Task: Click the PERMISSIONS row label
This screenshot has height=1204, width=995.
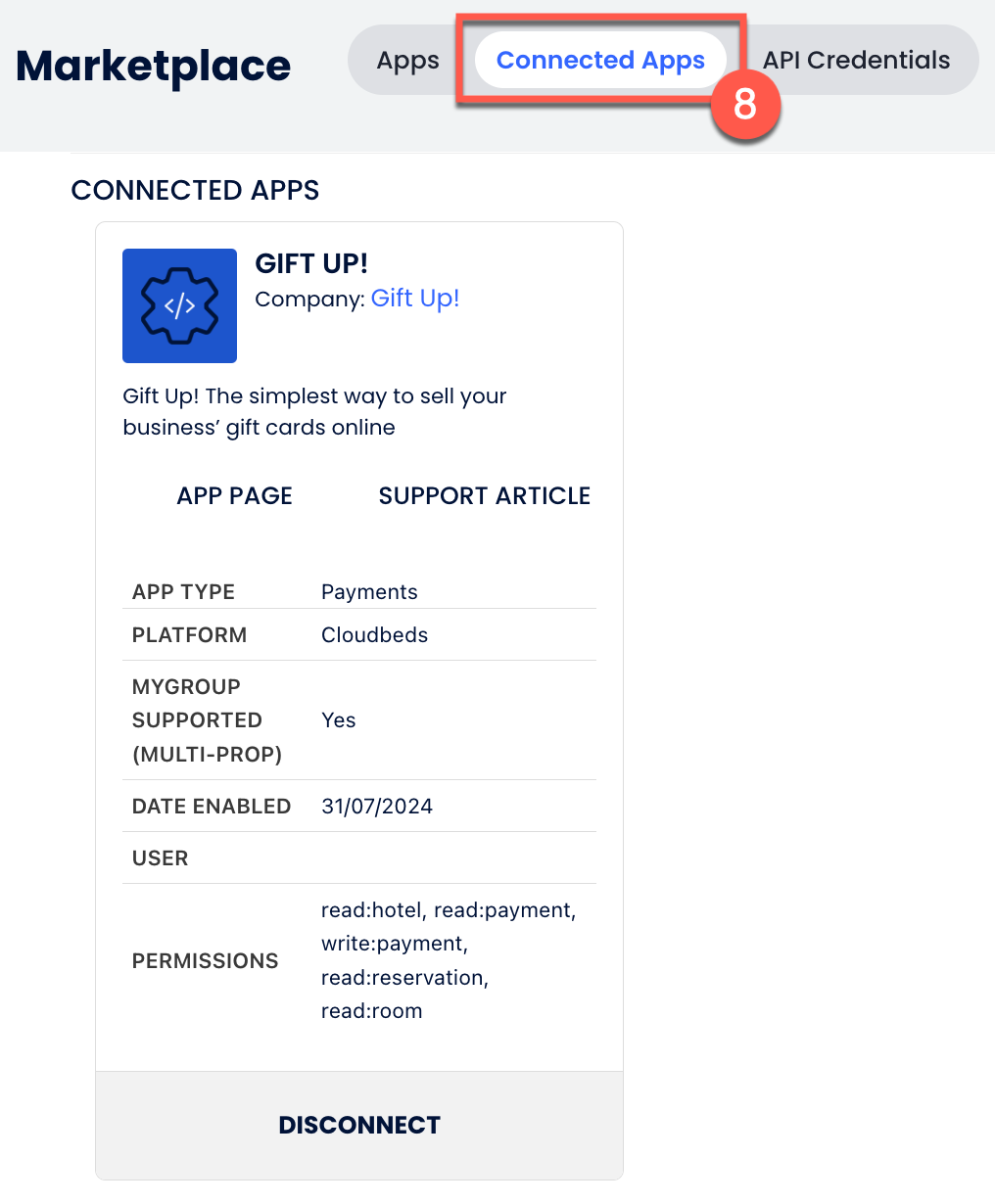Action: tap(206, 961)
